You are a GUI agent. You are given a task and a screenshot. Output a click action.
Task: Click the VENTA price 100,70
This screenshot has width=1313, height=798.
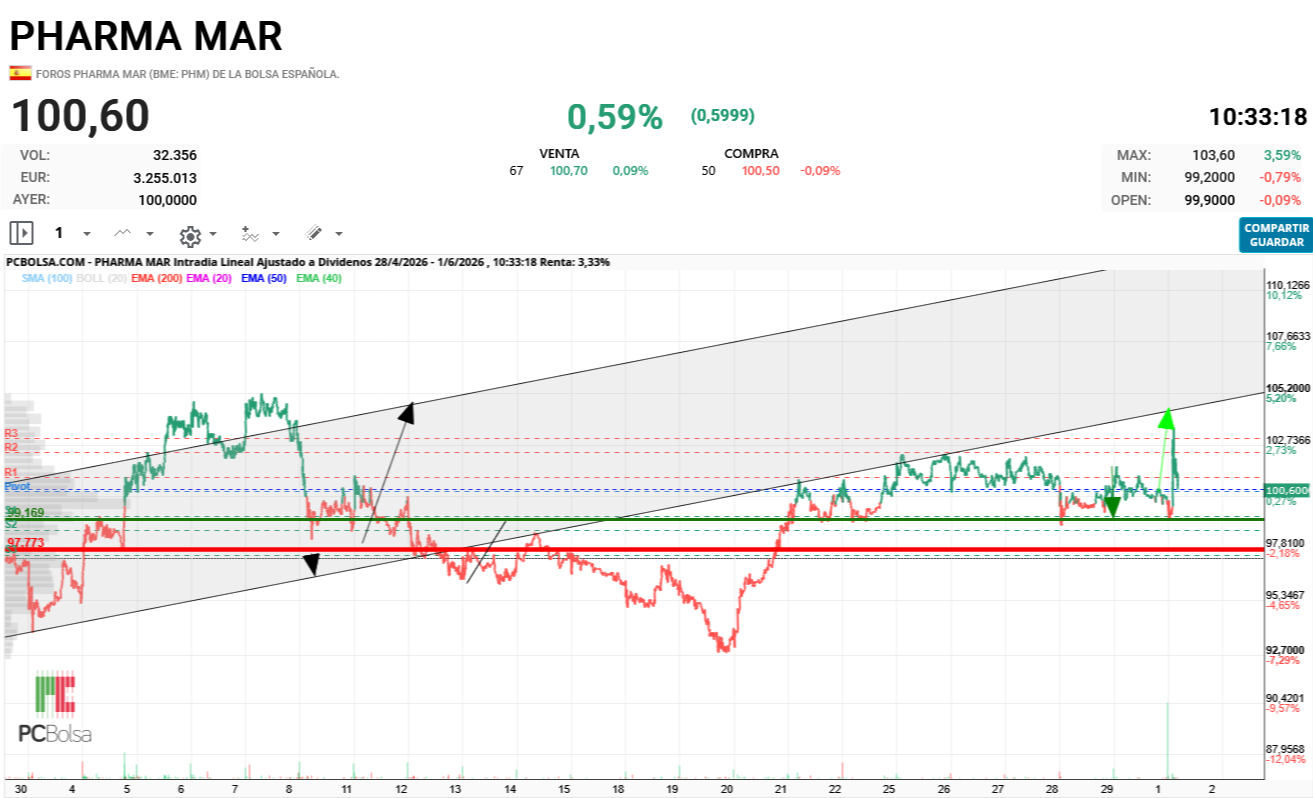point(569,171)
